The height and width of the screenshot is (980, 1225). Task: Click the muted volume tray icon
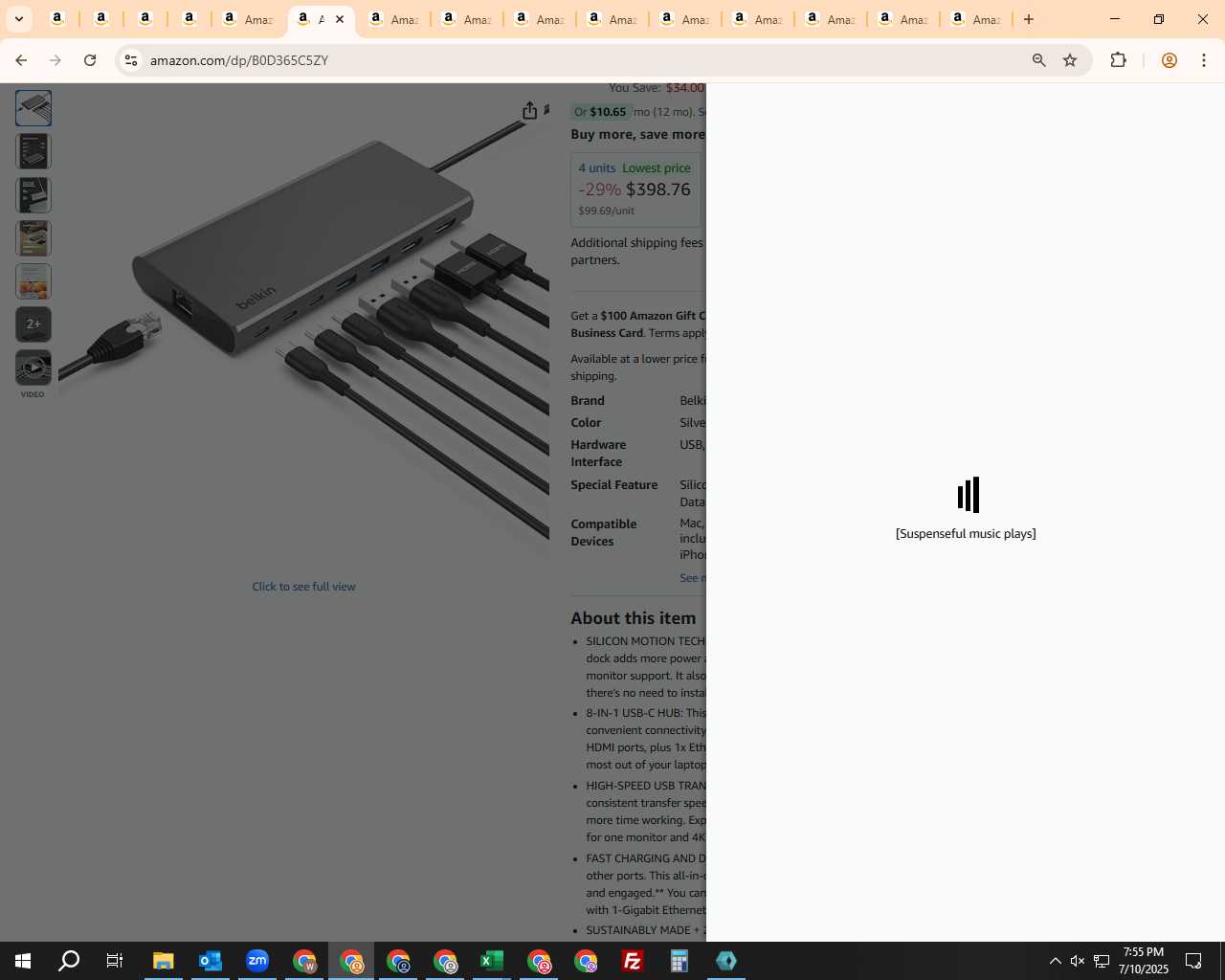tap(1078, 961)
